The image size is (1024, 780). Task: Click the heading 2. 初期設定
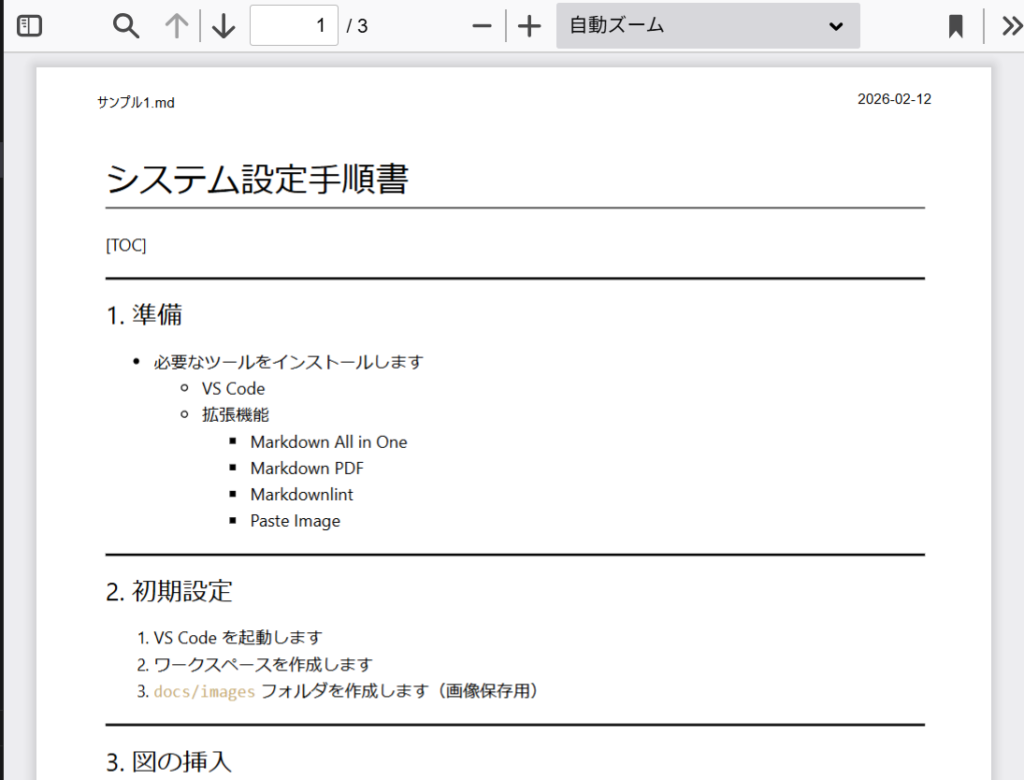coord(169,591)
